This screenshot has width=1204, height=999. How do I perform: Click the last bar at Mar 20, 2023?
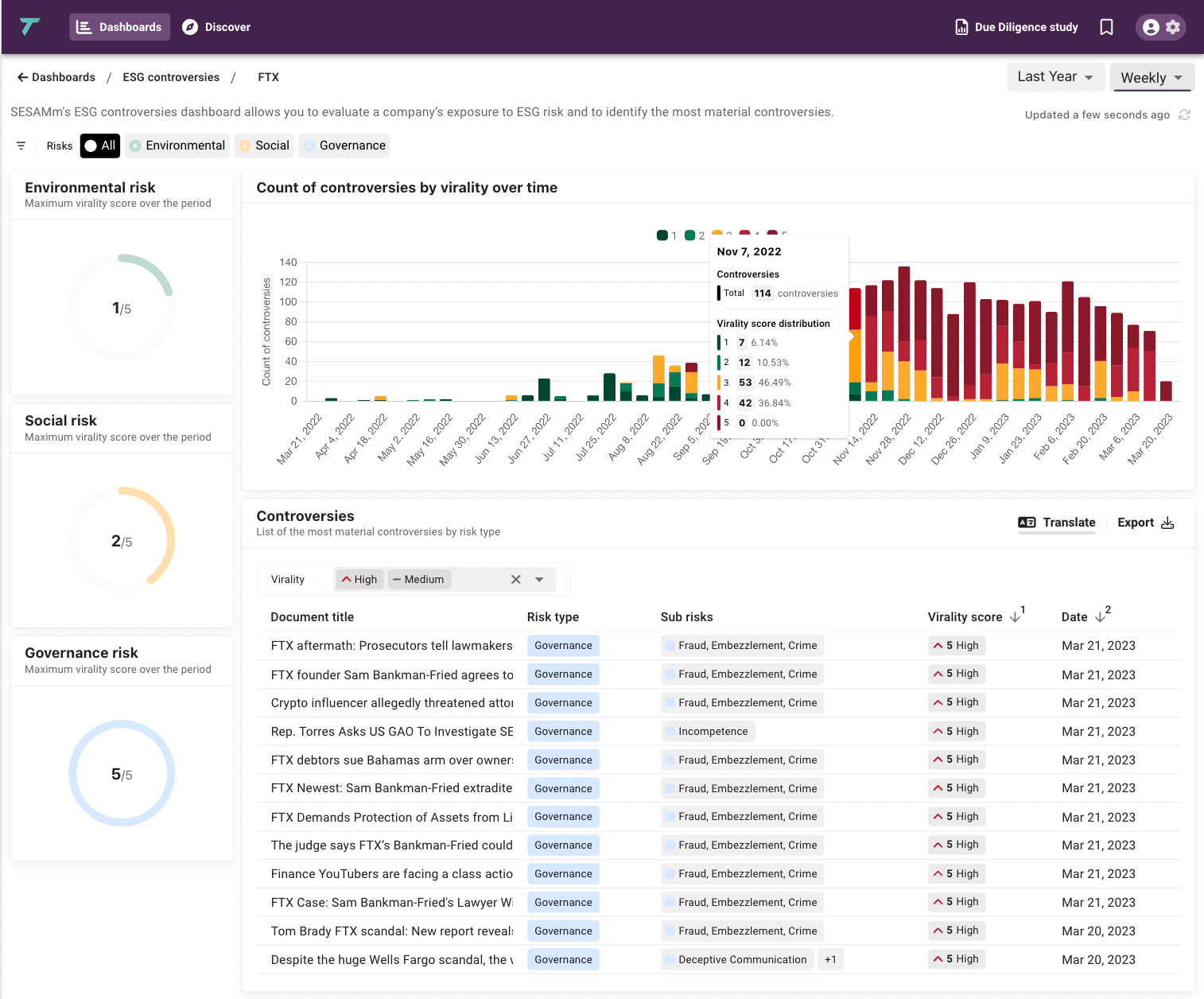1166,391
